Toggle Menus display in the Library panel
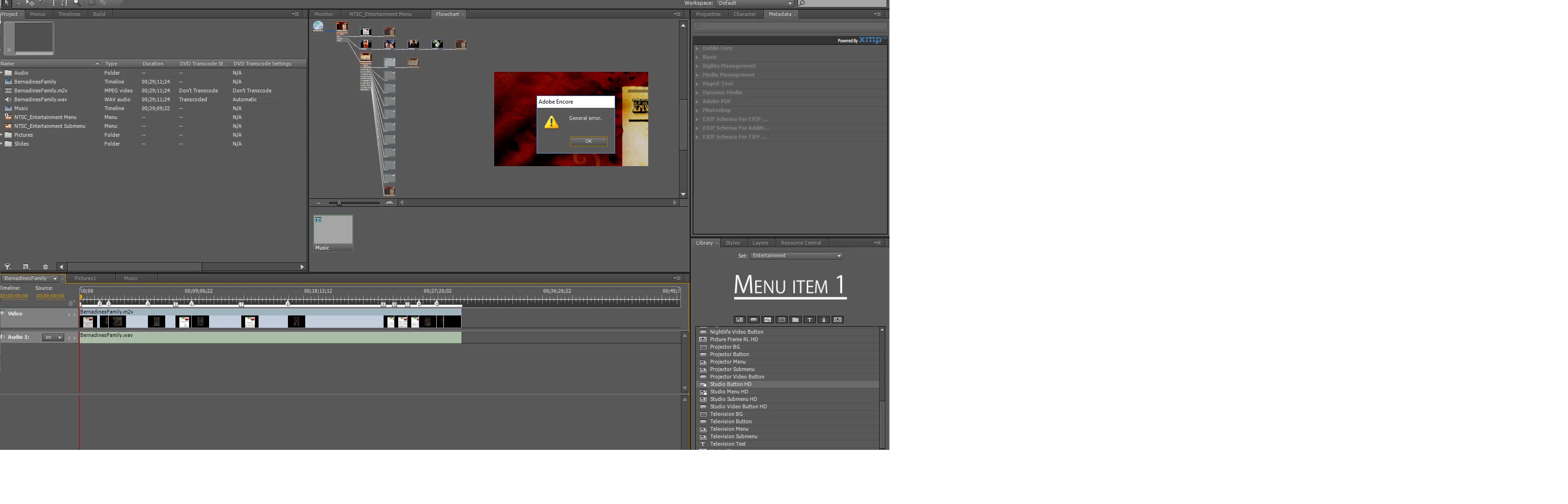Image resolution: width=1568 pixels, height=504 pixels. point(740,320)
